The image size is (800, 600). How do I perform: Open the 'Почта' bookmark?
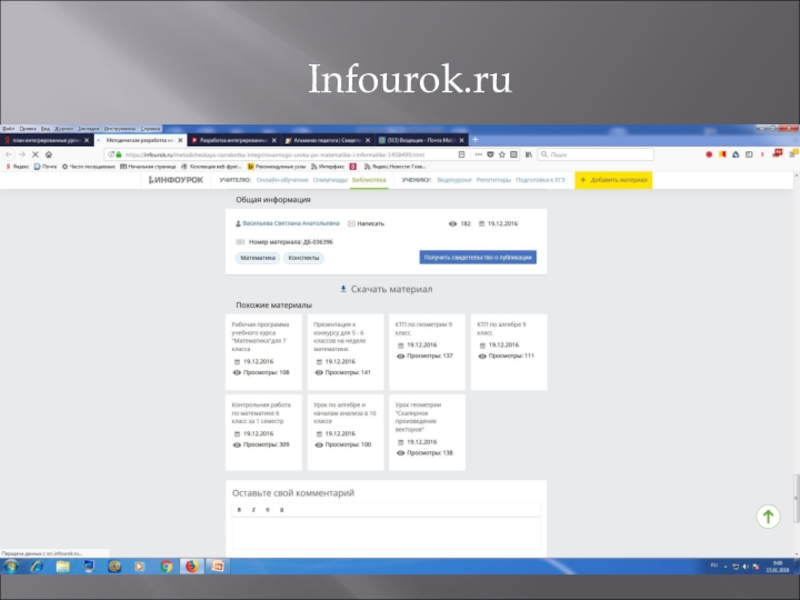click(45, 166)
